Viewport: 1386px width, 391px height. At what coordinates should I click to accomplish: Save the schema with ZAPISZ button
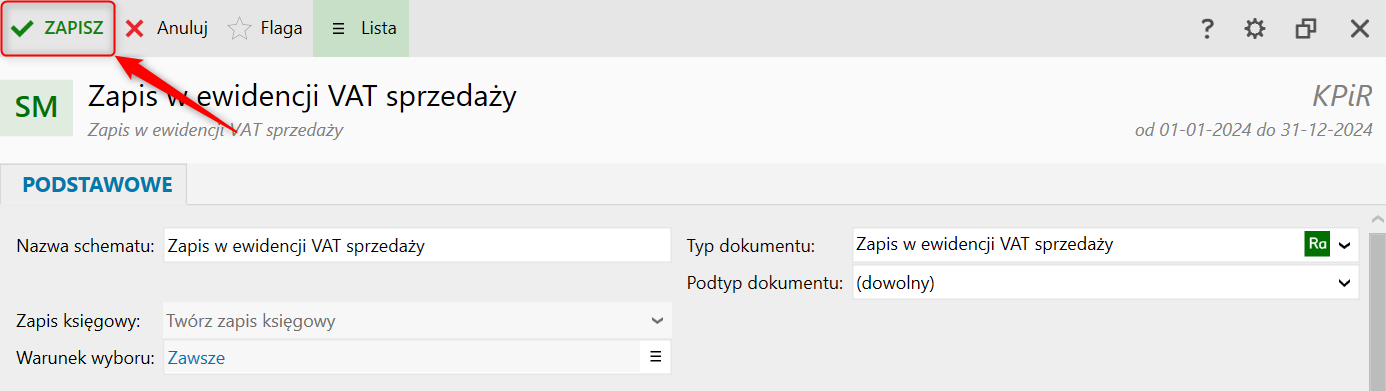click(x=58, y=28)
